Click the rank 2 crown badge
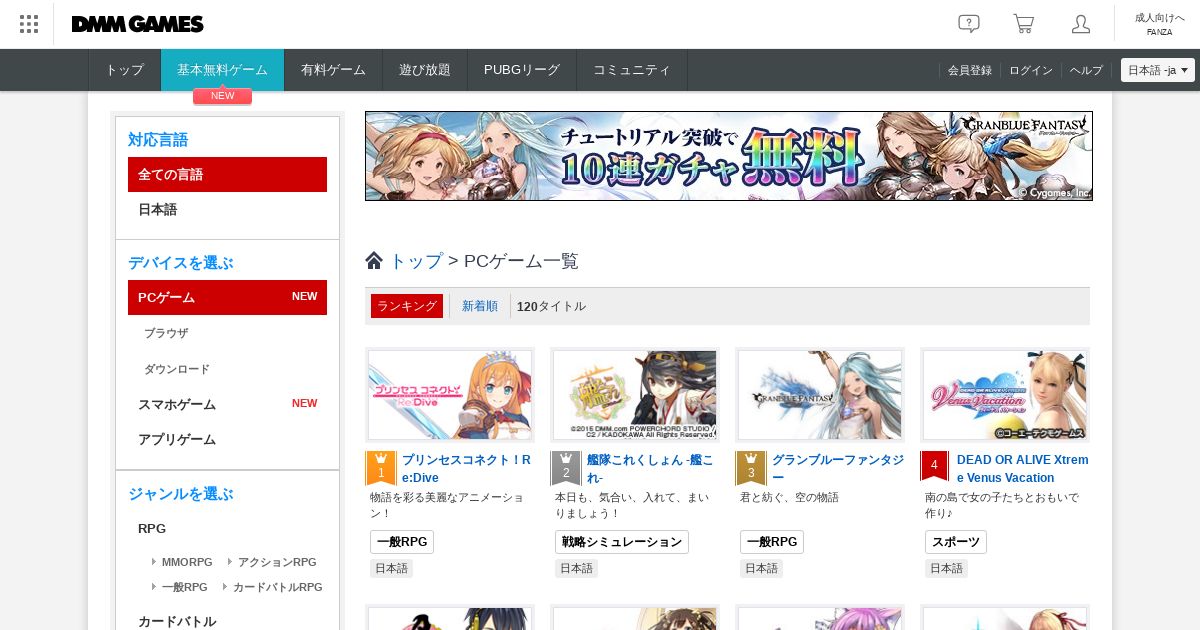Screen dimensions: 1200x630 click(x=566, y=467)
